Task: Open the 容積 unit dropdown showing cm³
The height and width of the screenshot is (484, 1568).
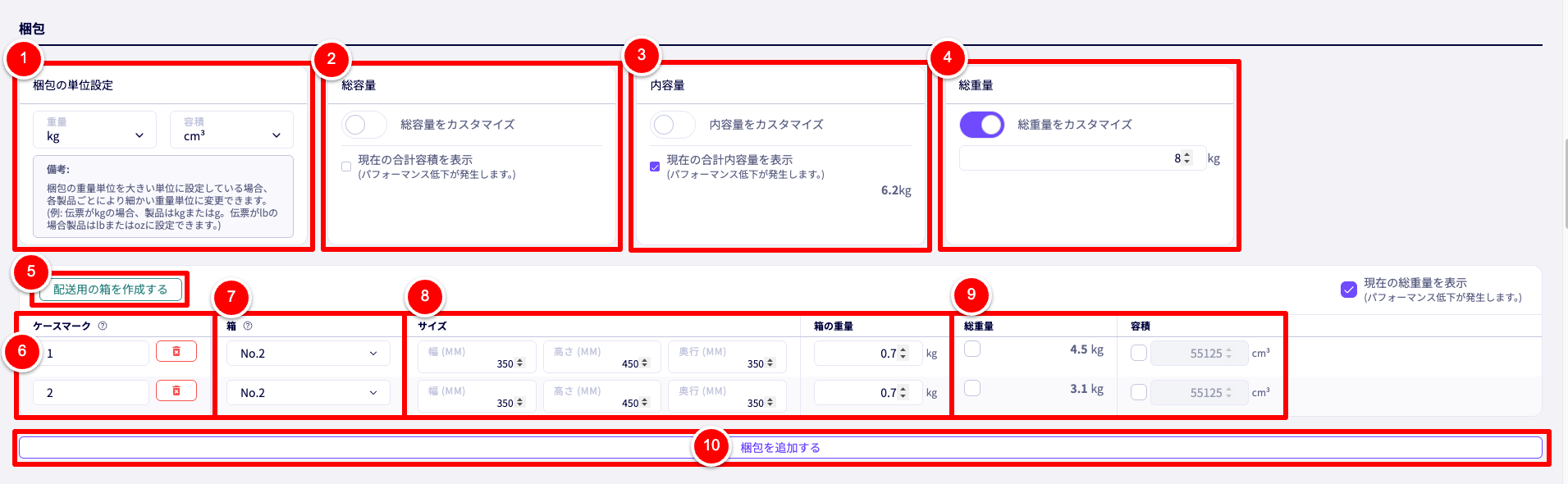Action: (x=232, y=130)
